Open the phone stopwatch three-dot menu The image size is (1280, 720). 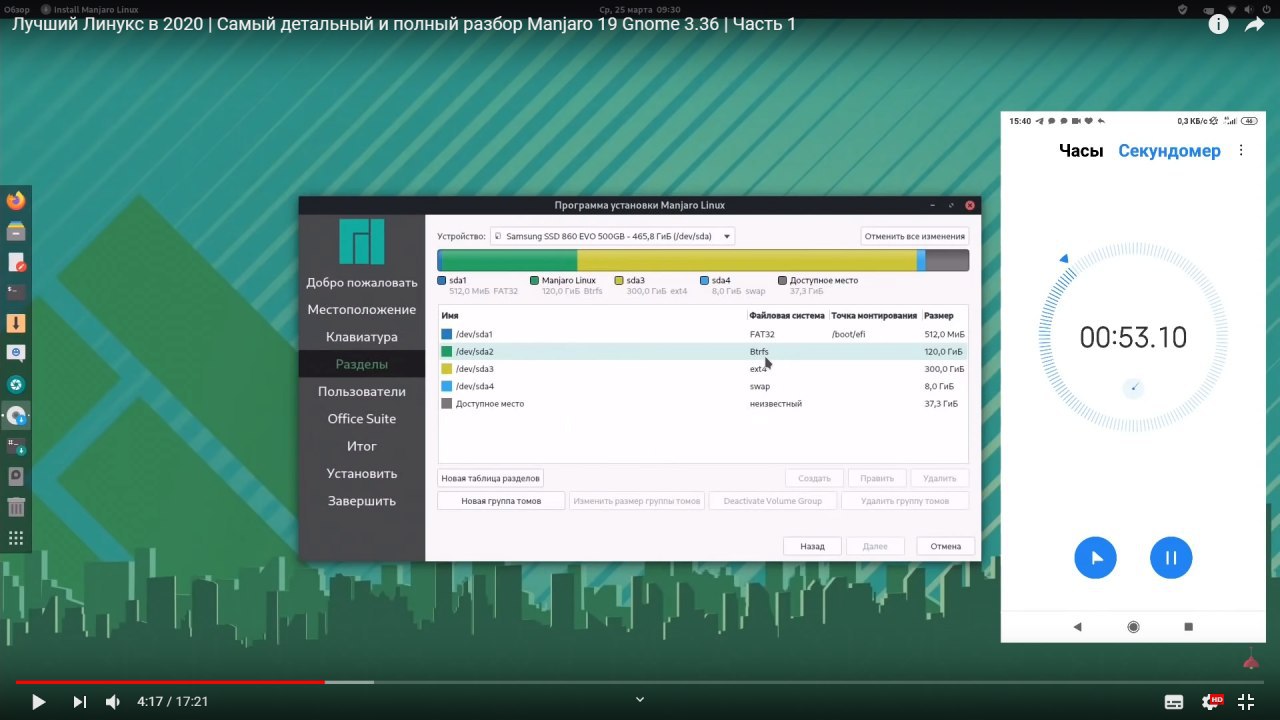pyautogui.click(x=1241, y=151)
